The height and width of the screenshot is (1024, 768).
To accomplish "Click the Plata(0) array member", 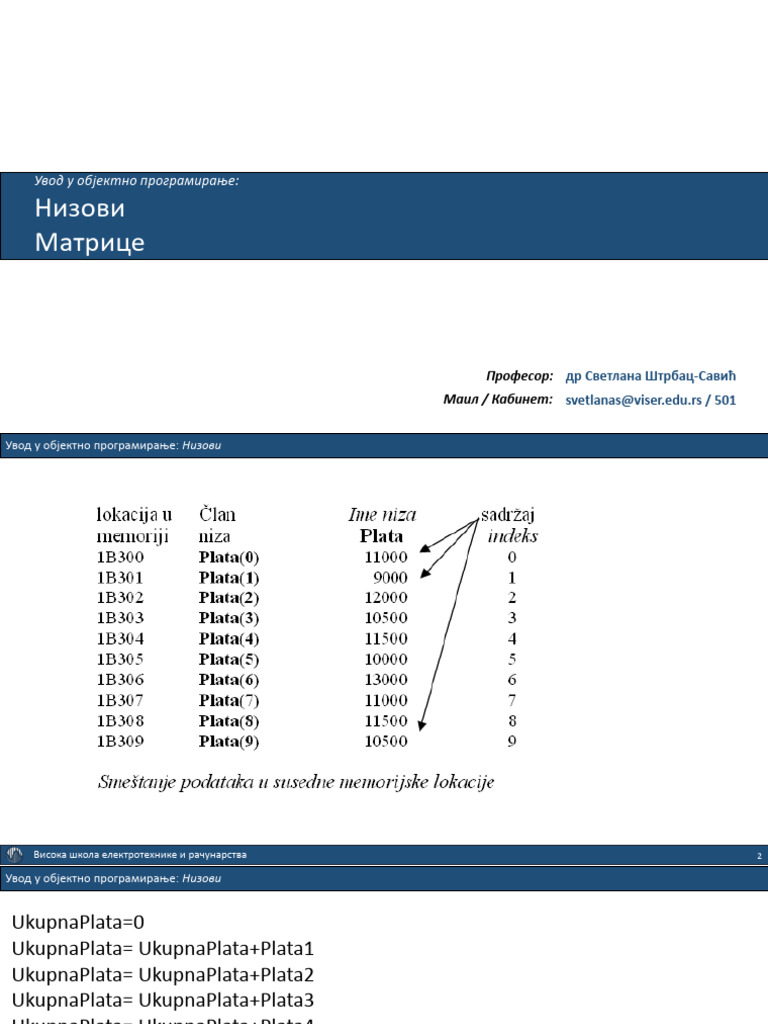I will (229, 557).
